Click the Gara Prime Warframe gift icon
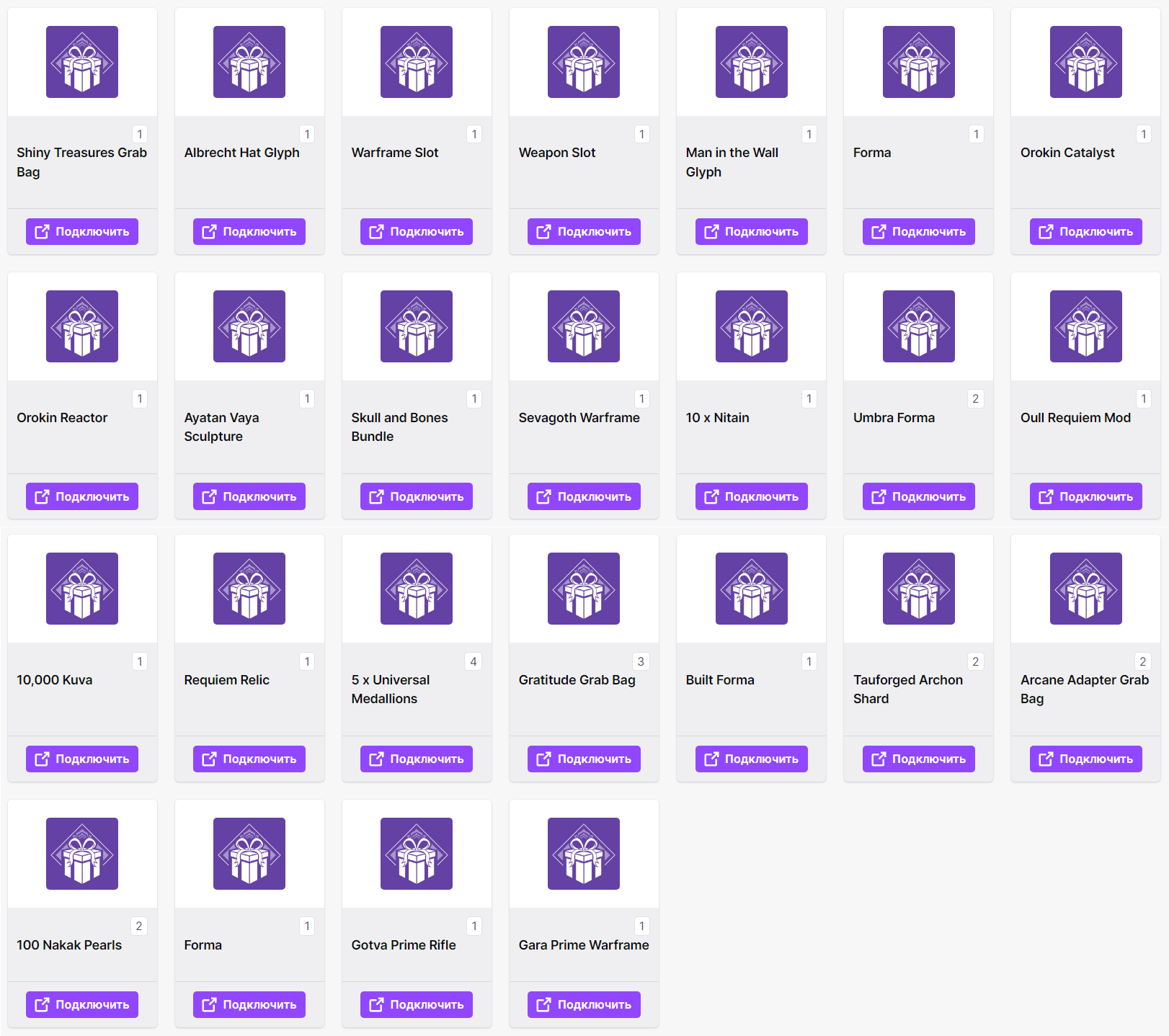This screenshot has height=1036, width=1169. [584, 854]
